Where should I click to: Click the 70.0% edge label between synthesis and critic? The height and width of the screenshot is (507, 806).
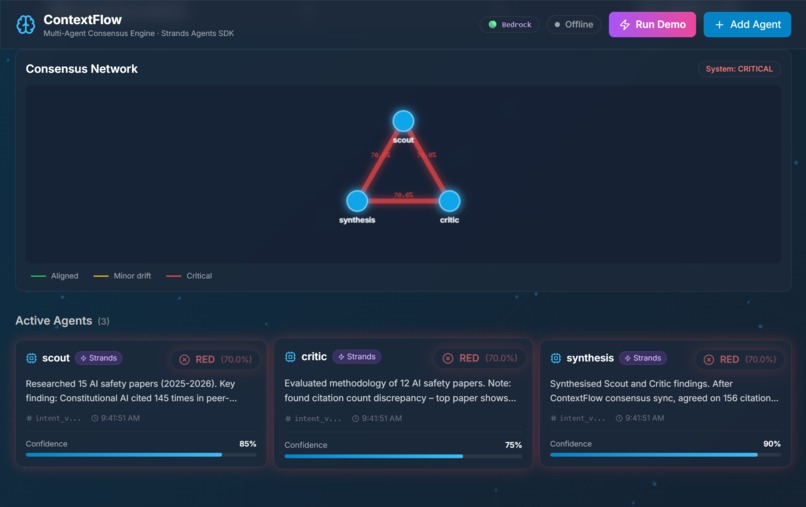(403, 195)
